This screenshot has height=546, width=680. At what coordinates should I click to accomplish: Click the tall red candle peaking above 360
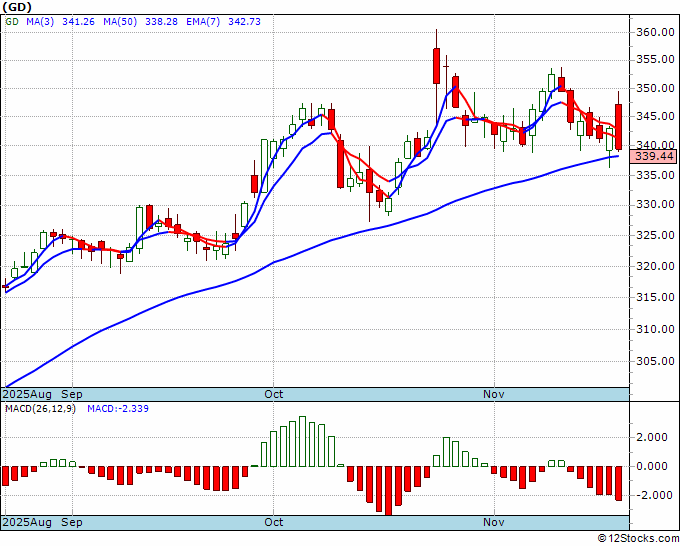click(436, 66)
